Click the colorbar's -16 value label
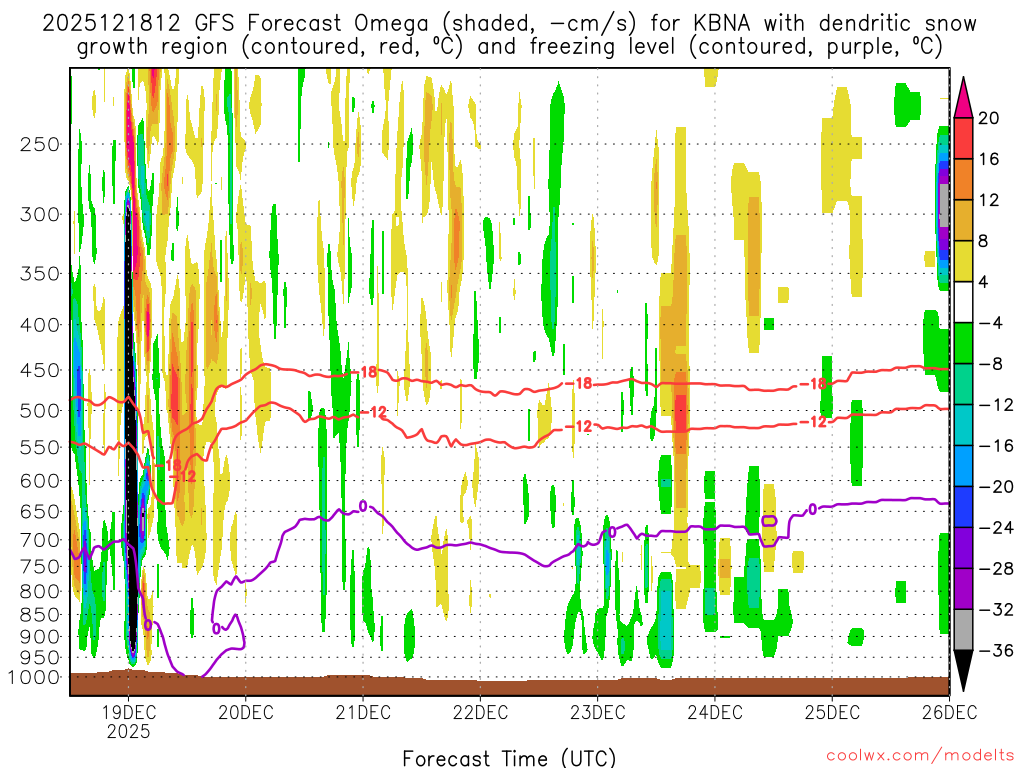The height and width of the screenshot is (768, 1024). pyautogui.click(x=996, y=446)
